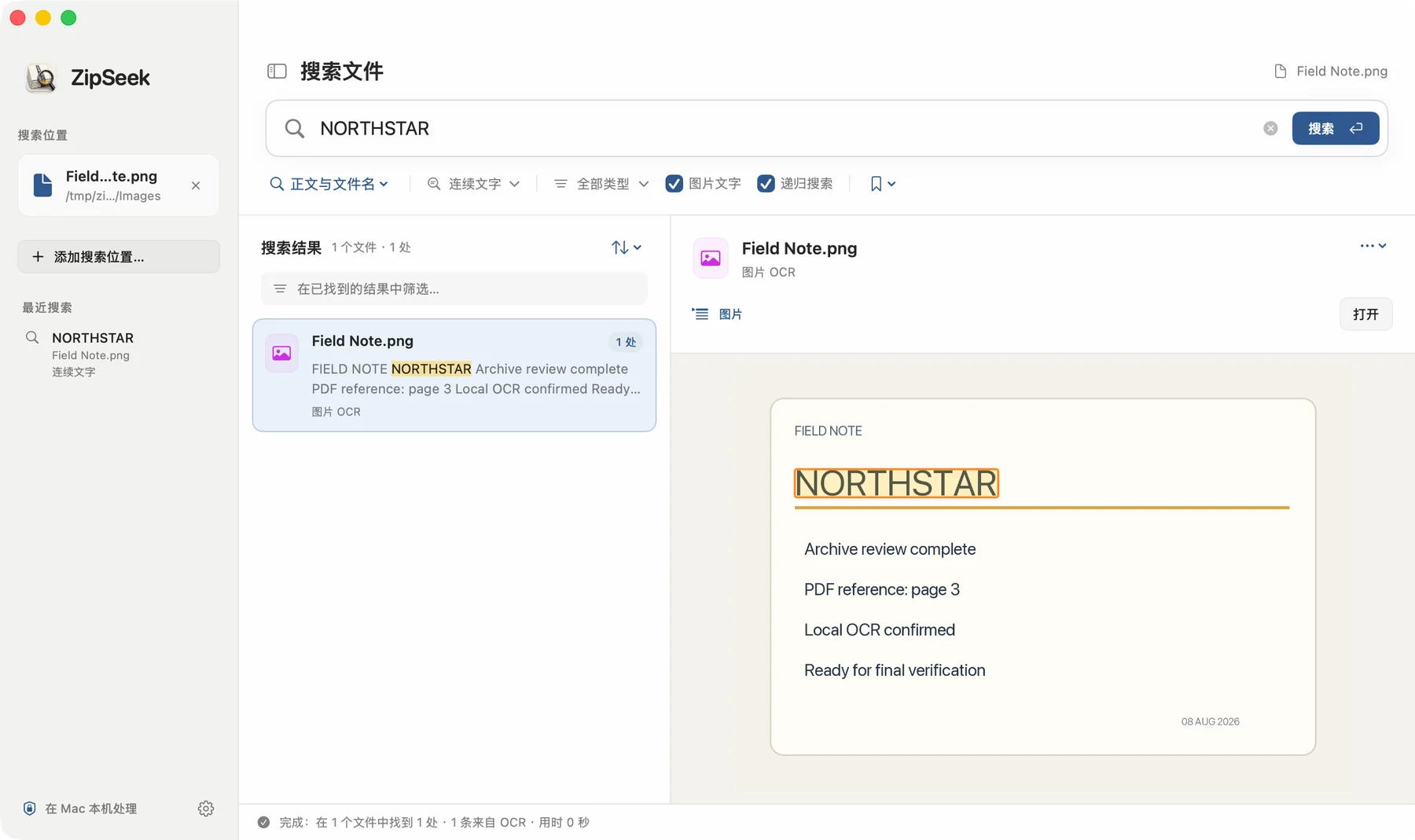Screen dimensions: 1415x840
Task: Click the image thumbnail icon in result row
Action: (x=281, y=354)
